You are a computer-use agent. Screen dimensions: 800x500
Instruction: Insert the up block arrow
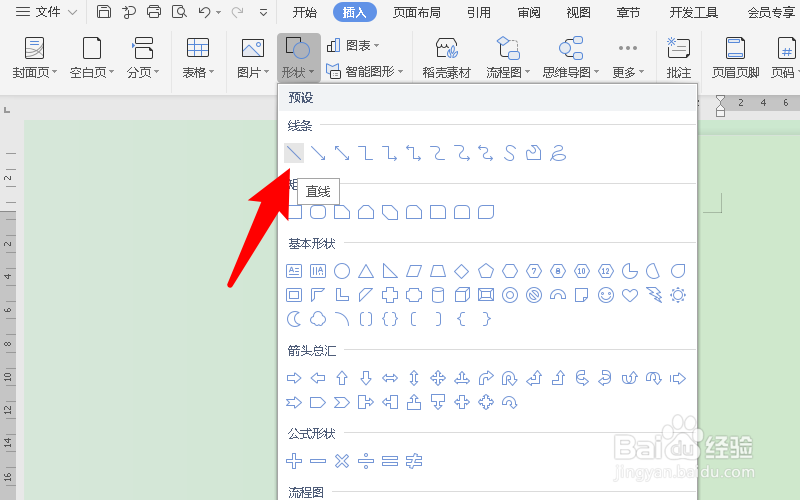pyautogui.click(x=342, y=378)
